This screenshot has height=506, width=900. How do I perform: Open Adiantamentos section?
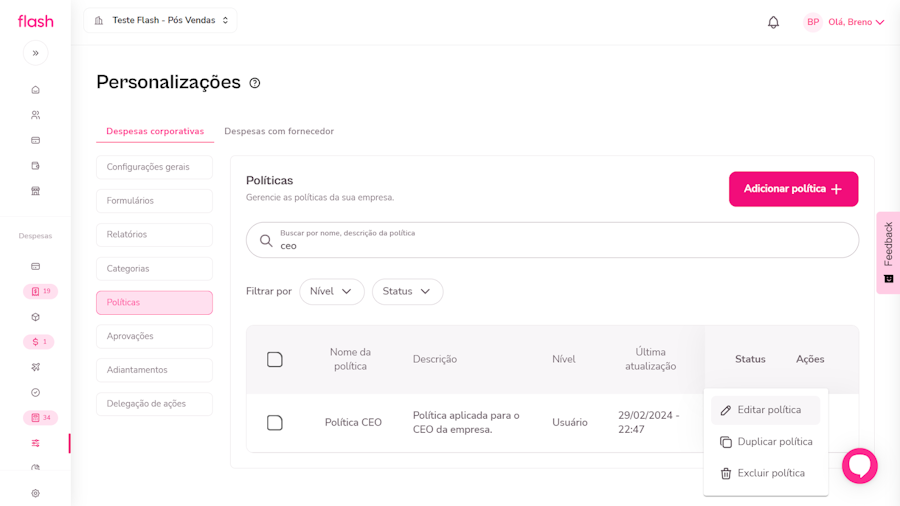pos(154,370)
